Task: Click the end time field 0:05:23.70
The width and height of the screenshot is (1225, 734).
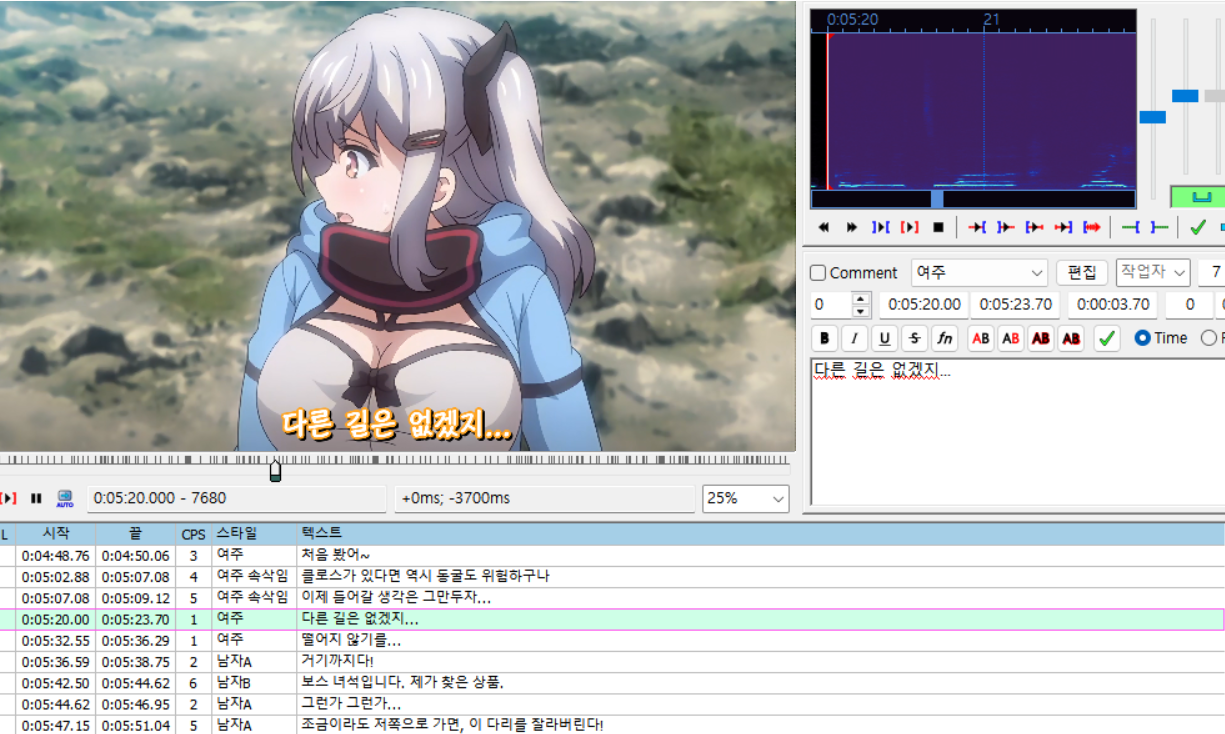Action: [1015, 305]
